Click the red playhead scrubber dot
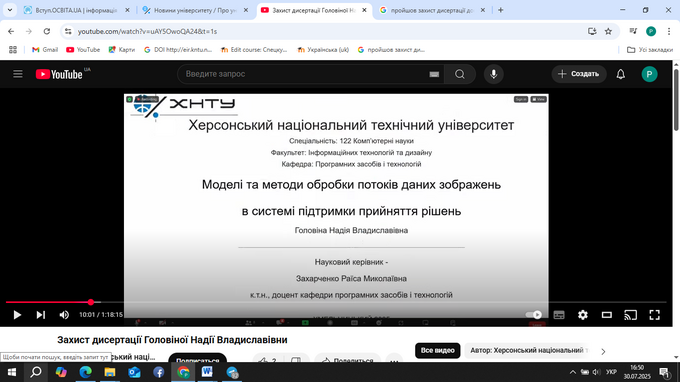 tap(91, 302)
